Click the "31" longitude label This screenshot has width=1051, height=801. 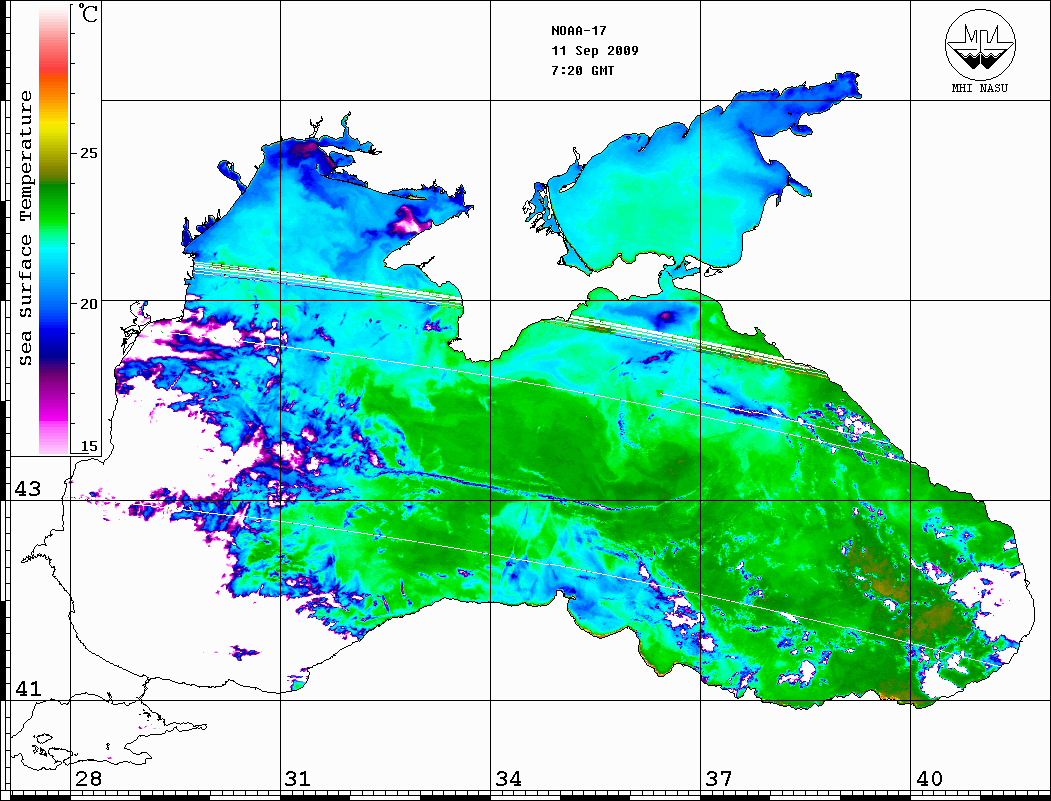(298, 779)
